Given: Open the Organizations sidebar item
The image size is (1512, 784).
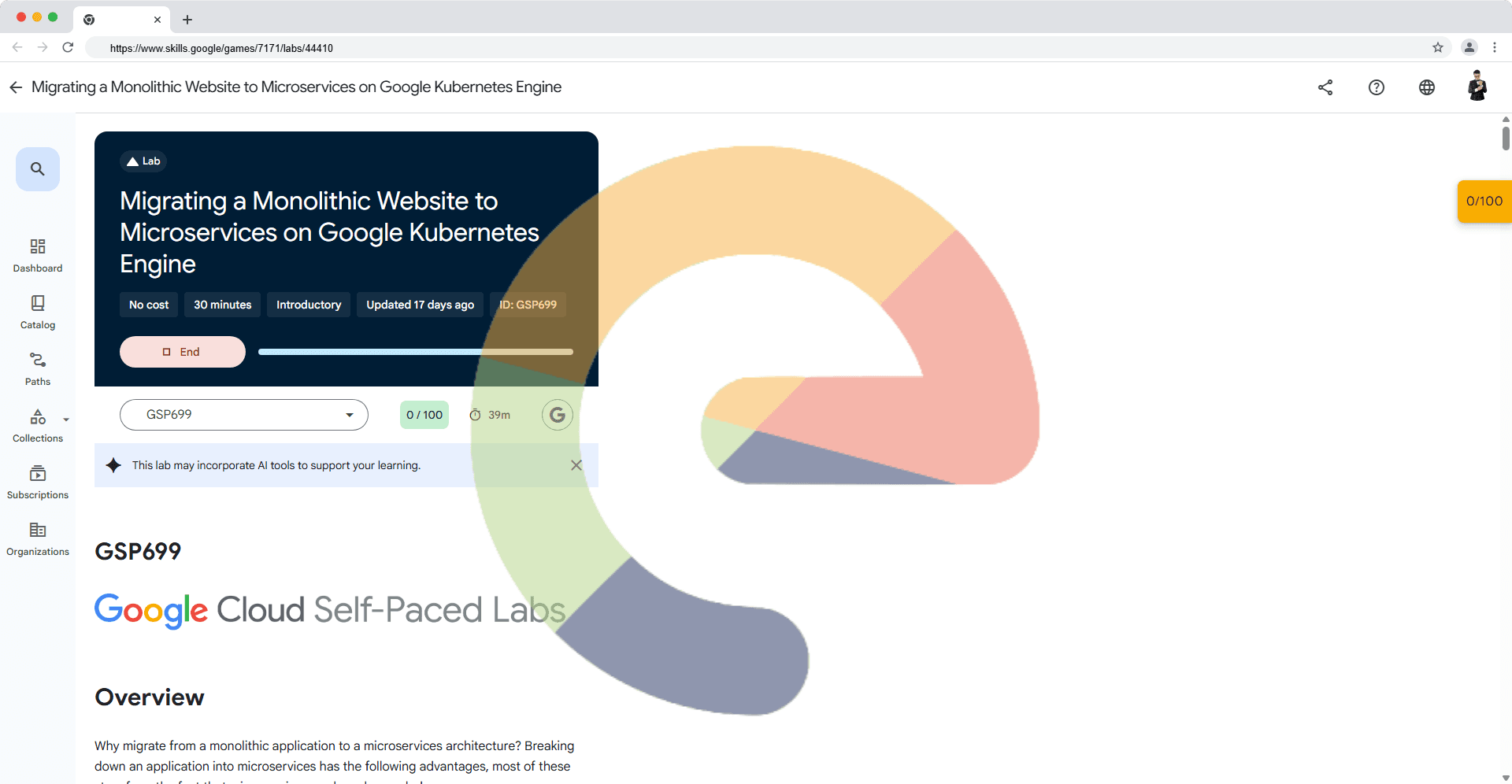Looking at the screenshot, I should click(x=38, y=539).
